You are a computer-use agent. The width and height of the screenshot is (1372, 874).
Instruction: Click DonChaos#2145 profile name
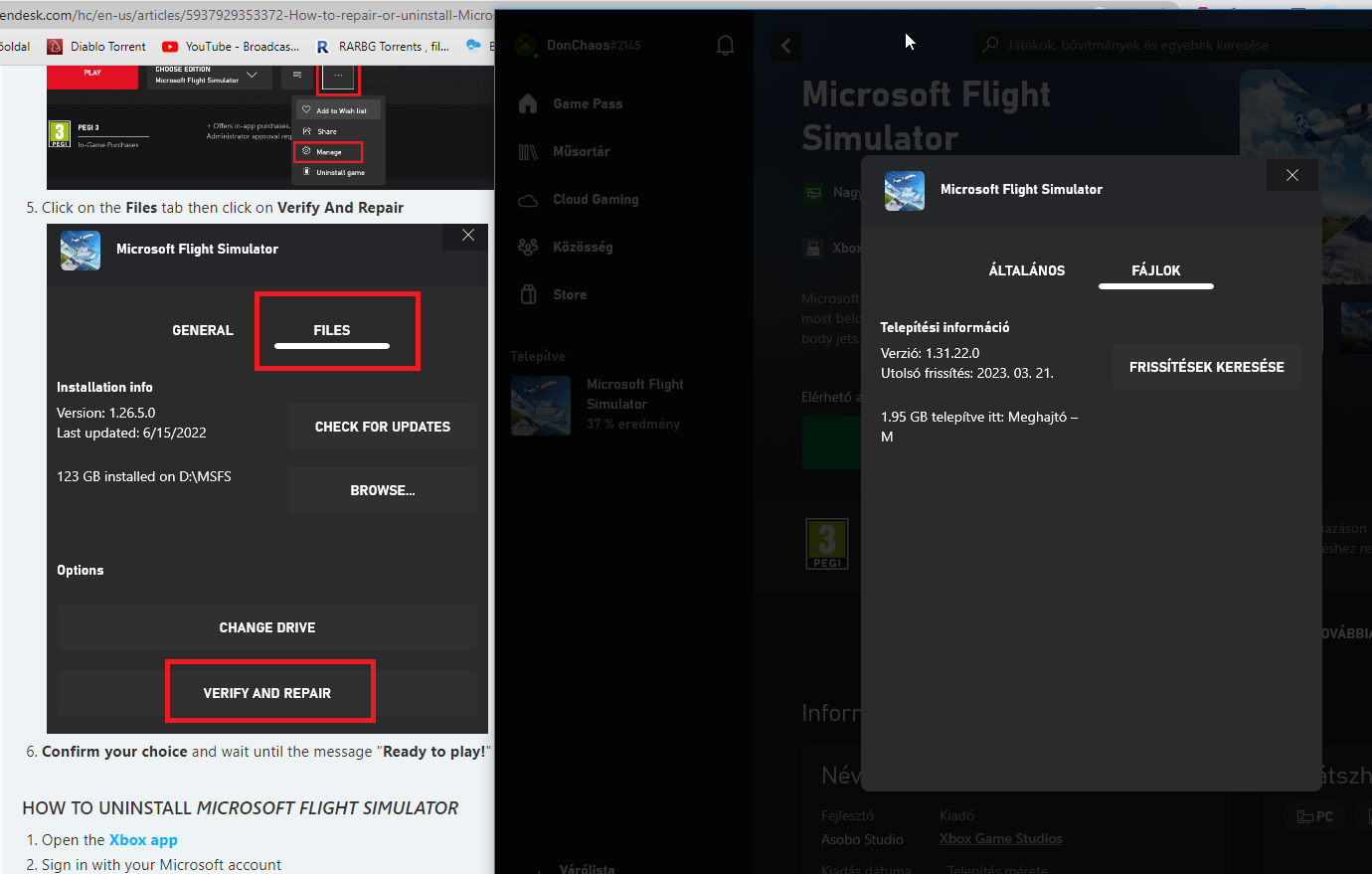coord(594,46)
